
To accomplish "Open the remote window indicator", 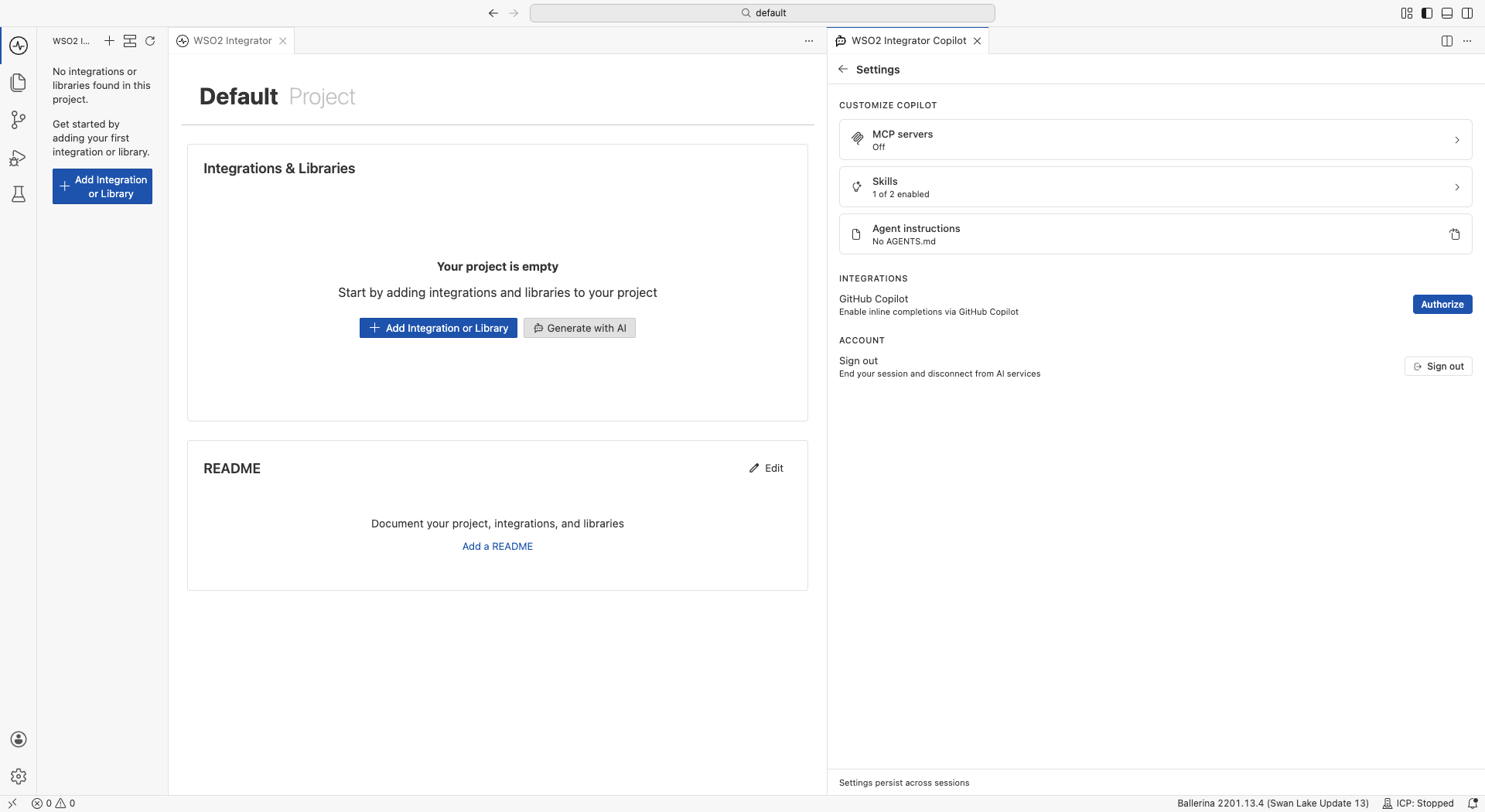I will 12,803.
